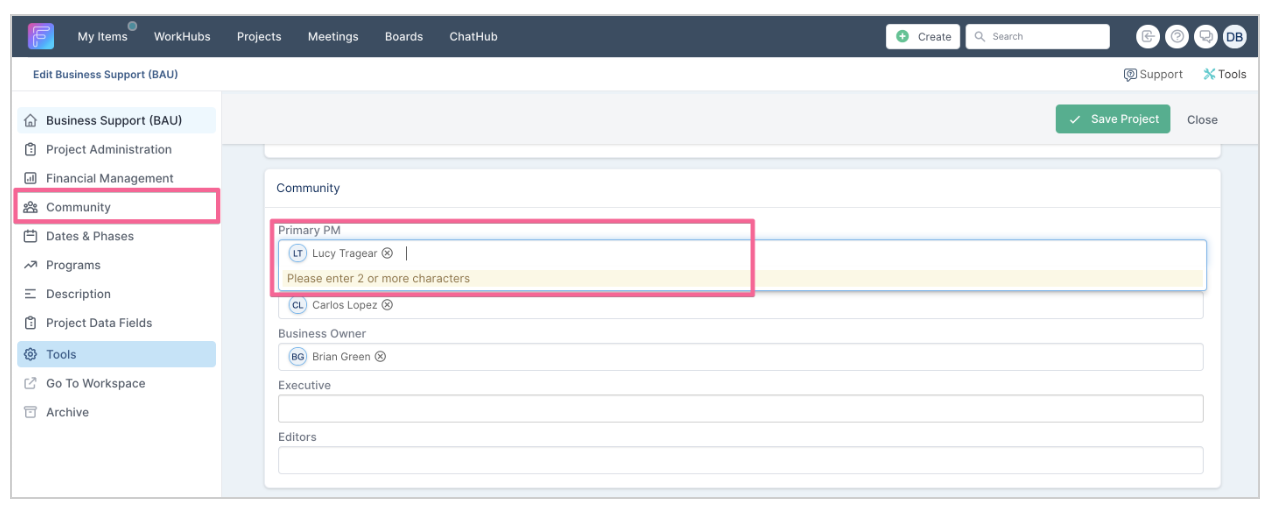Screen dimensions: 1280x510
Task: Click the app logo in the top bar
Action: pos(41,36)
